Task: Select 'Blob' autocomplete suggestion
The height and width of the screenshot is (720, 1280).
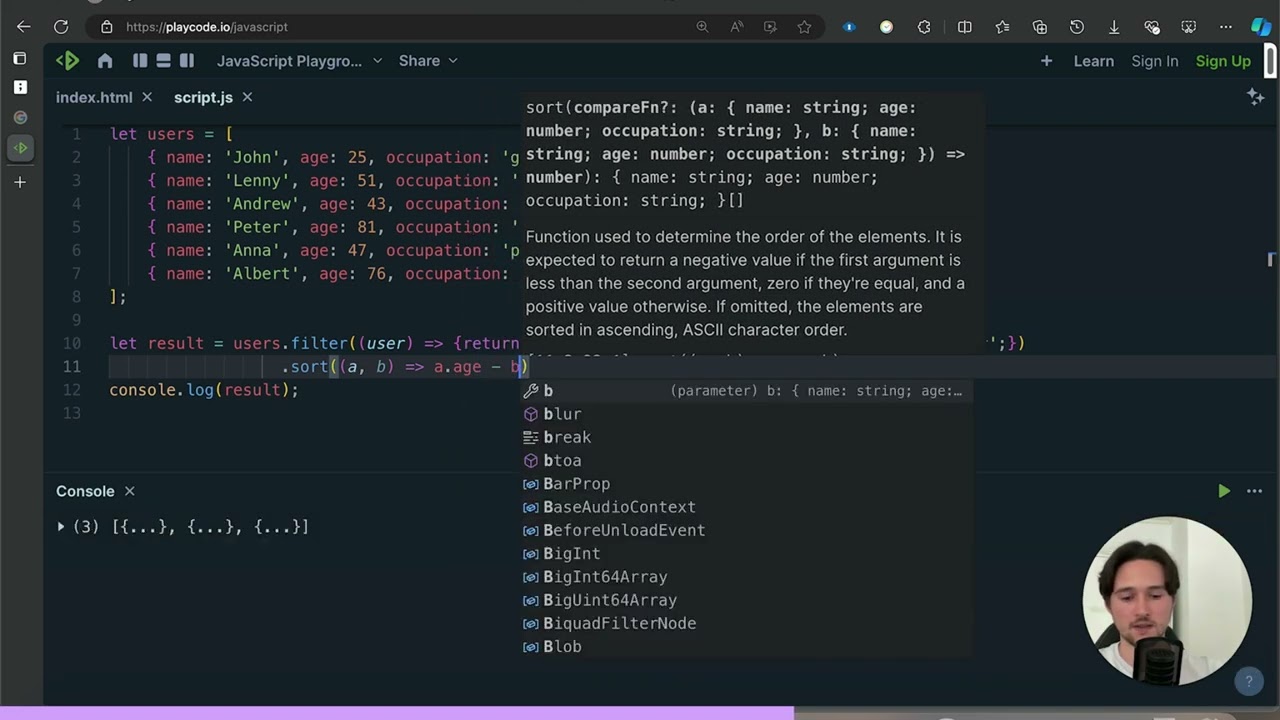Action: (x=747, y=647)
